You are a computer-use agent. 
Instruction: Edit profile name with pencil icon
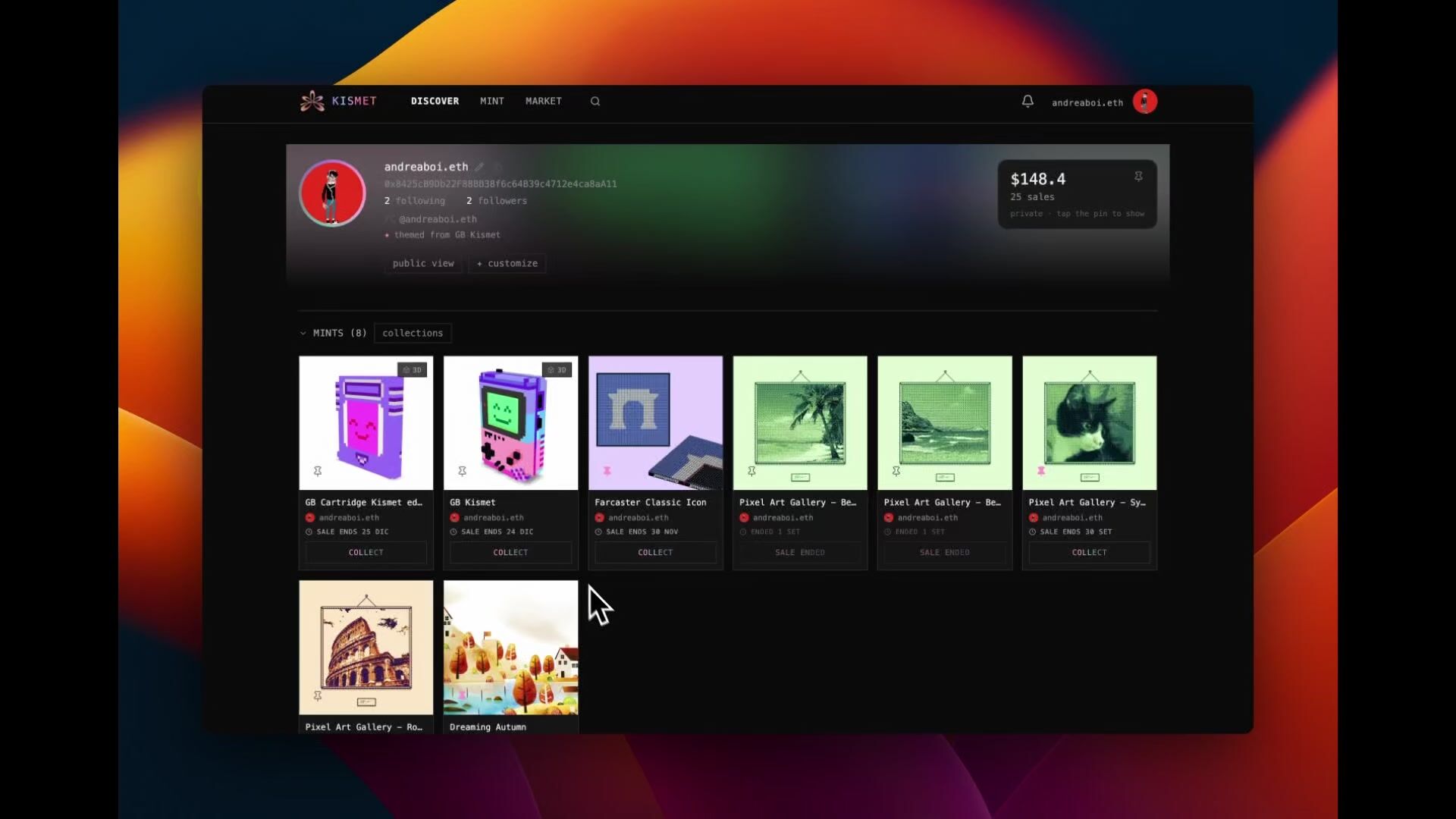[479, 167]
